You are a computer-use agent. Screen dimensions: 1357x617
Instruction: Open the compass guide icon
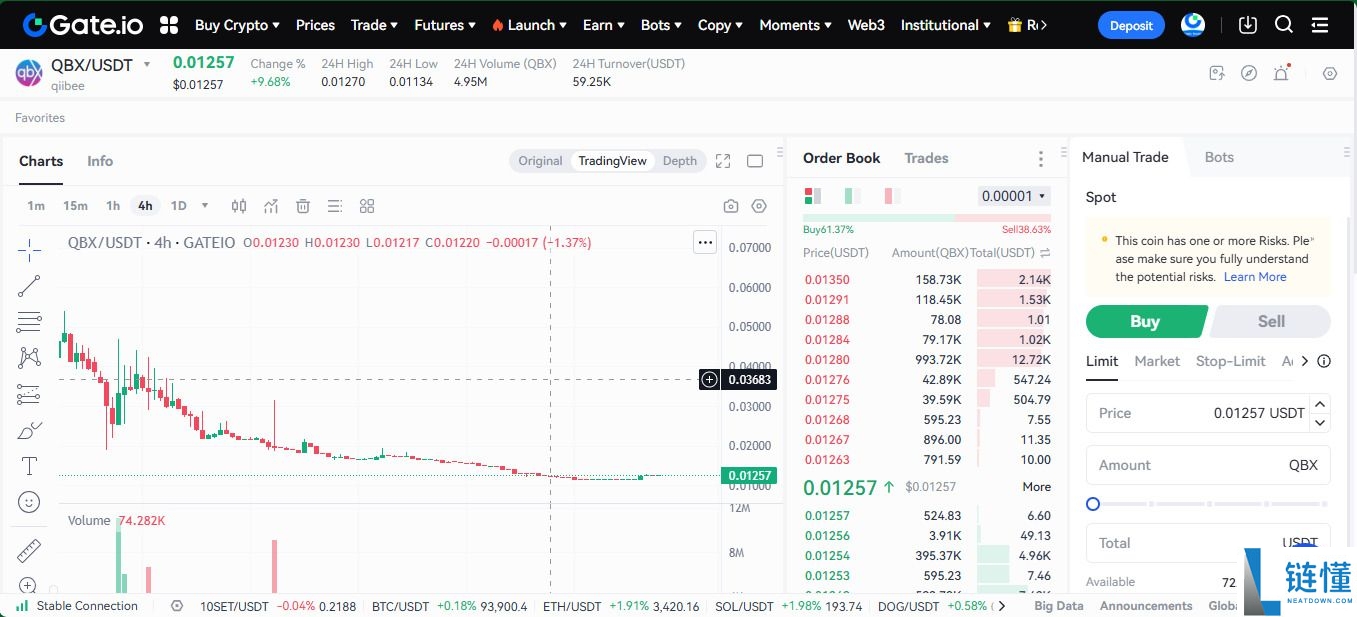[x=1249, y=73]
